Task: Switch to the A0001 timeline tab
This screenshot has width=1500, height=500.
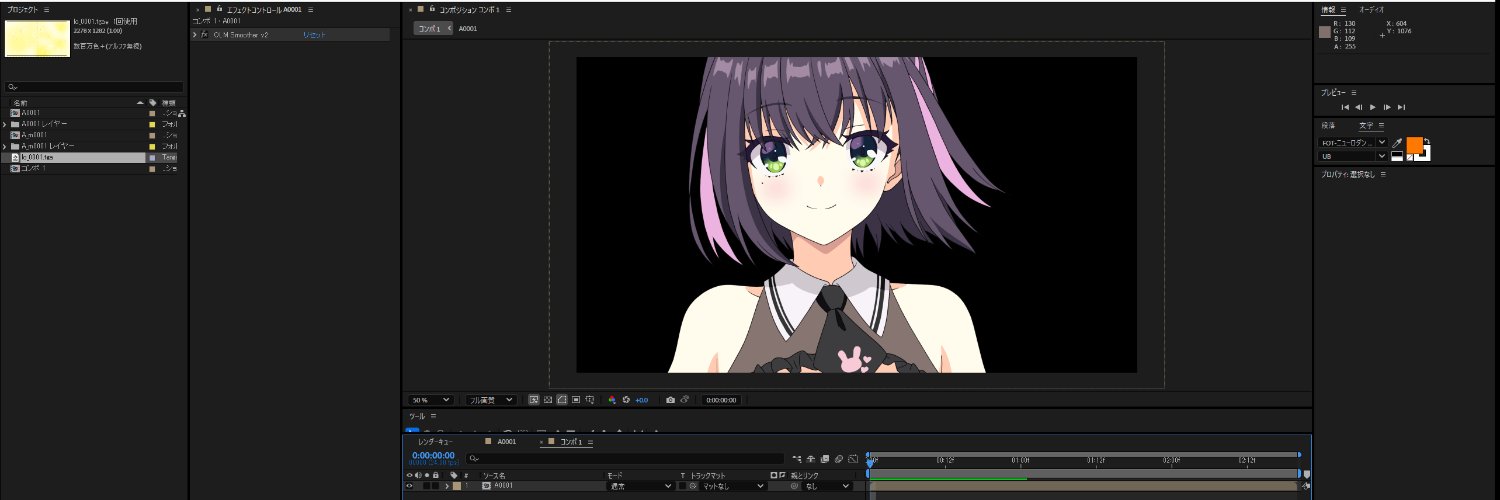Action: tap(507, 441)
